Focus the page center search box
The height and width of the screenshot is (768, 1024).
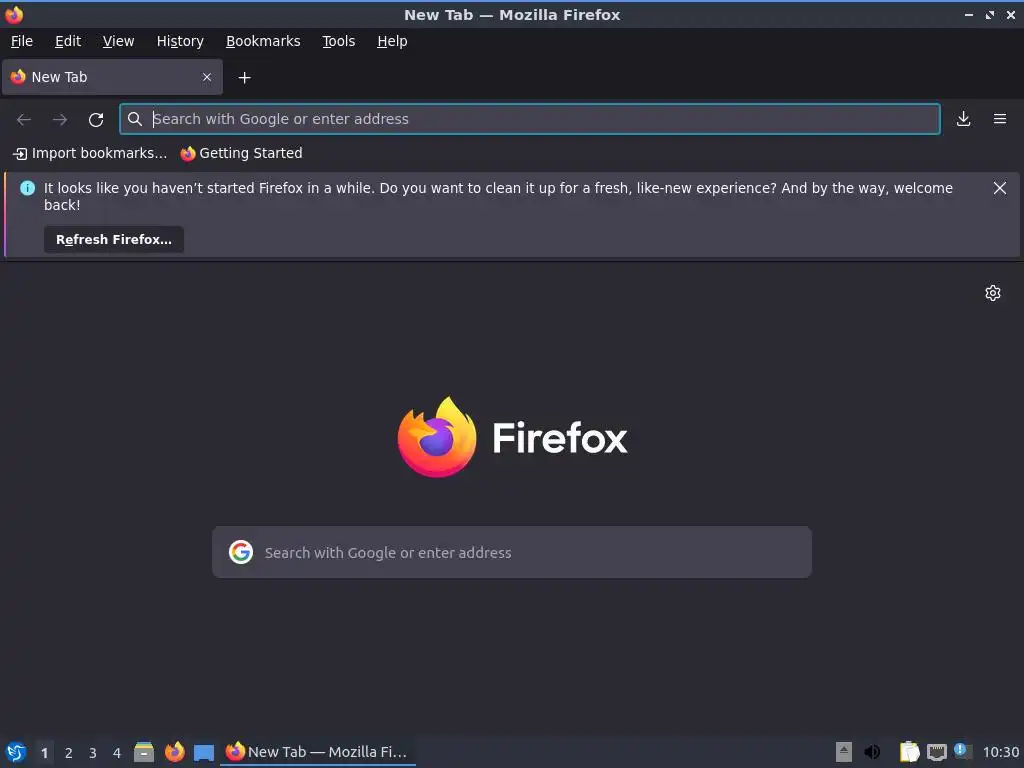tap(512, 552)
